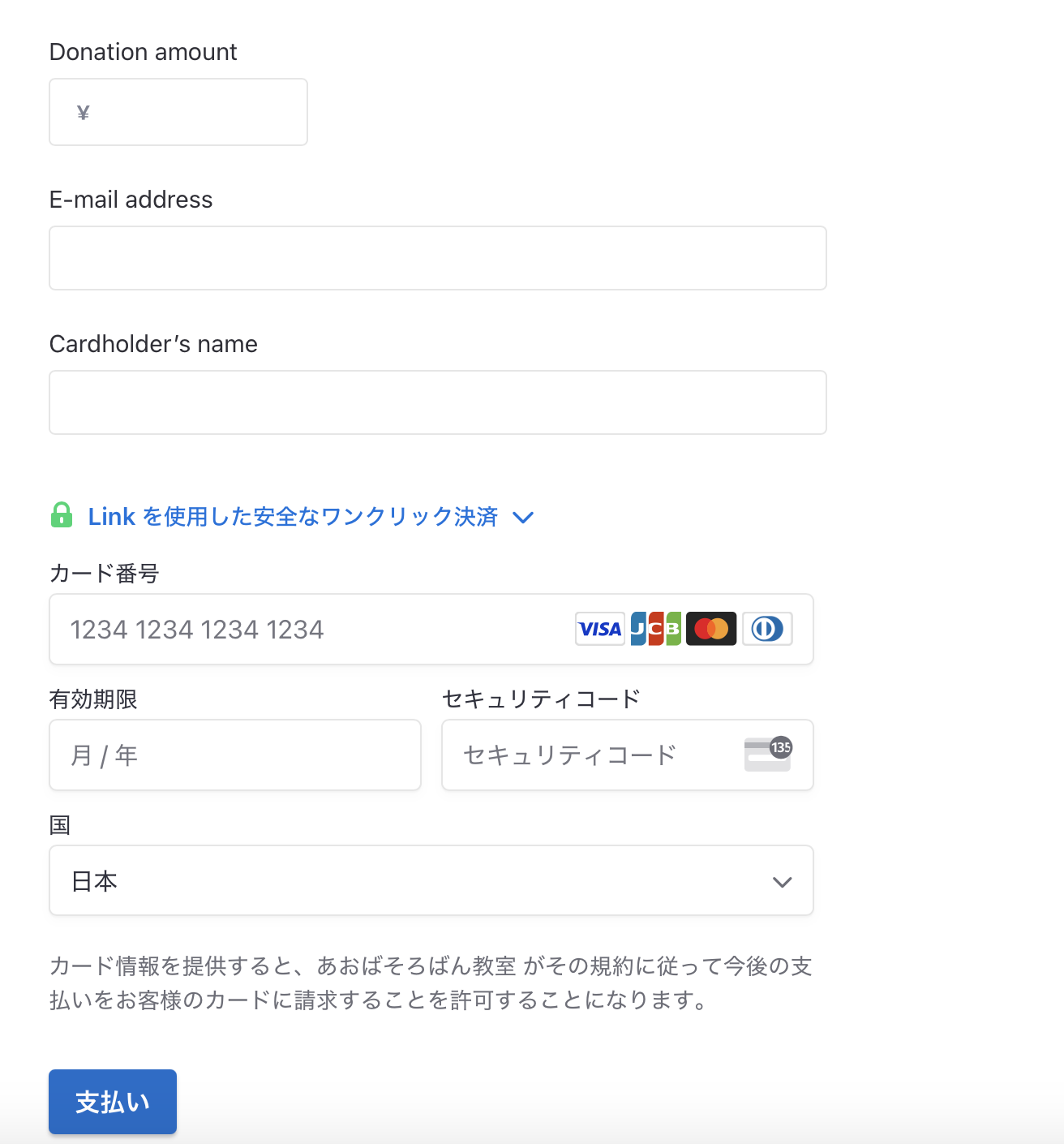Click the セキュリティコード input field
Viewport: 1064px width, 1144px height.
592,755
